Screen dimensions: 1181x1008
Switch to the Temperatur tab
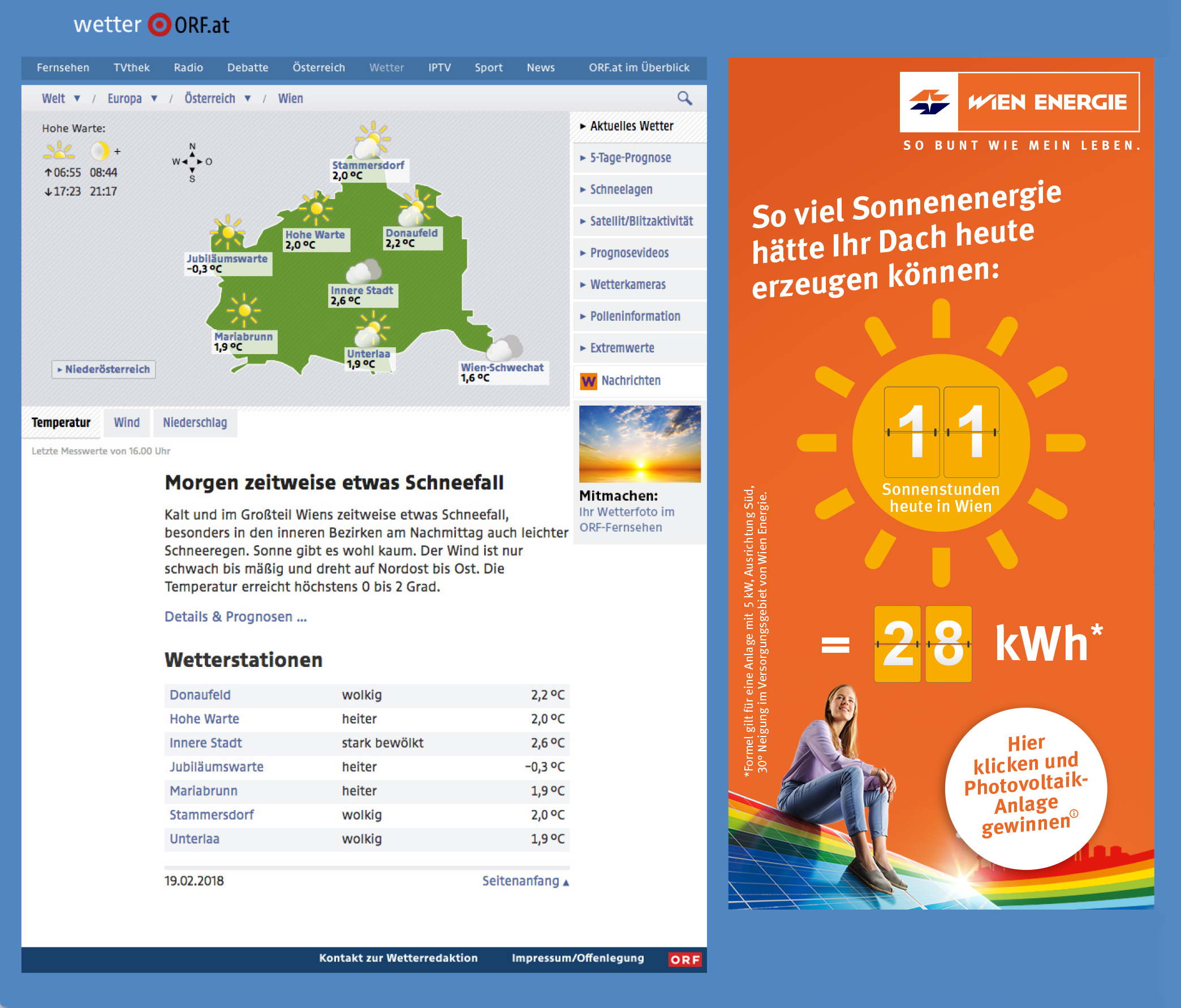click(x=61, y=423)
